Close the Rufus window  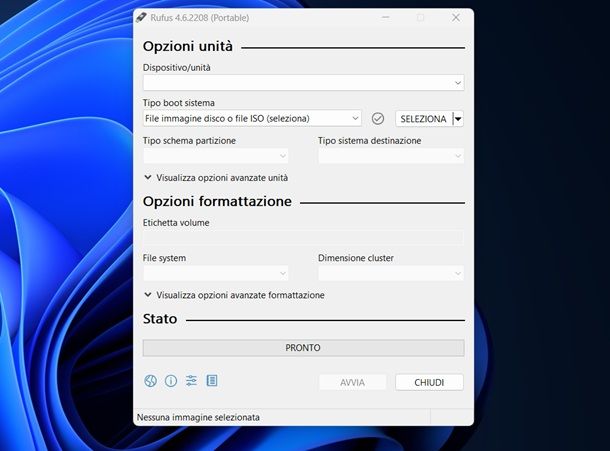(456, 18)
